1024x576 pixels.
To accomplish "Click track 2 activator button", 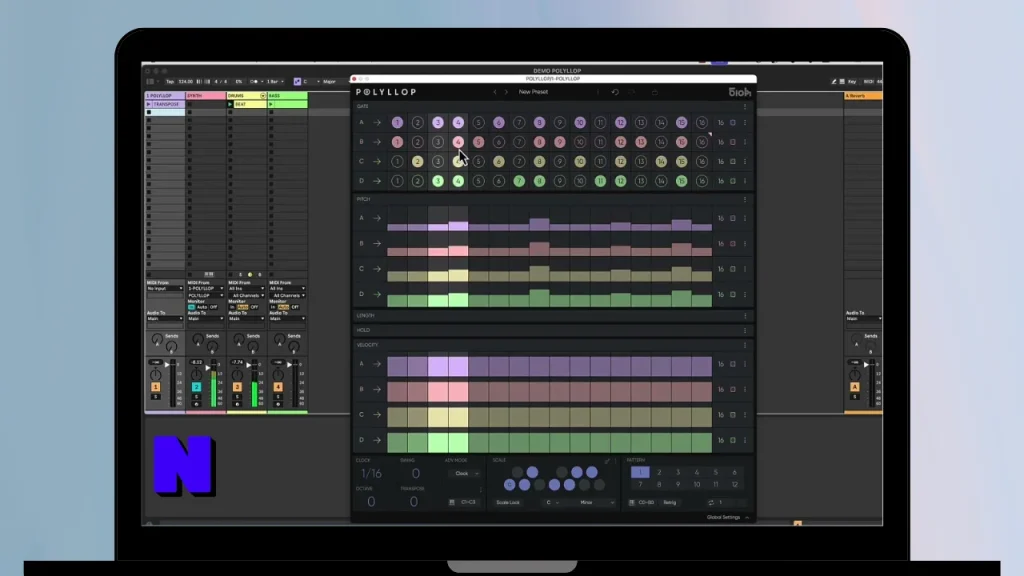I will point(196,387).
